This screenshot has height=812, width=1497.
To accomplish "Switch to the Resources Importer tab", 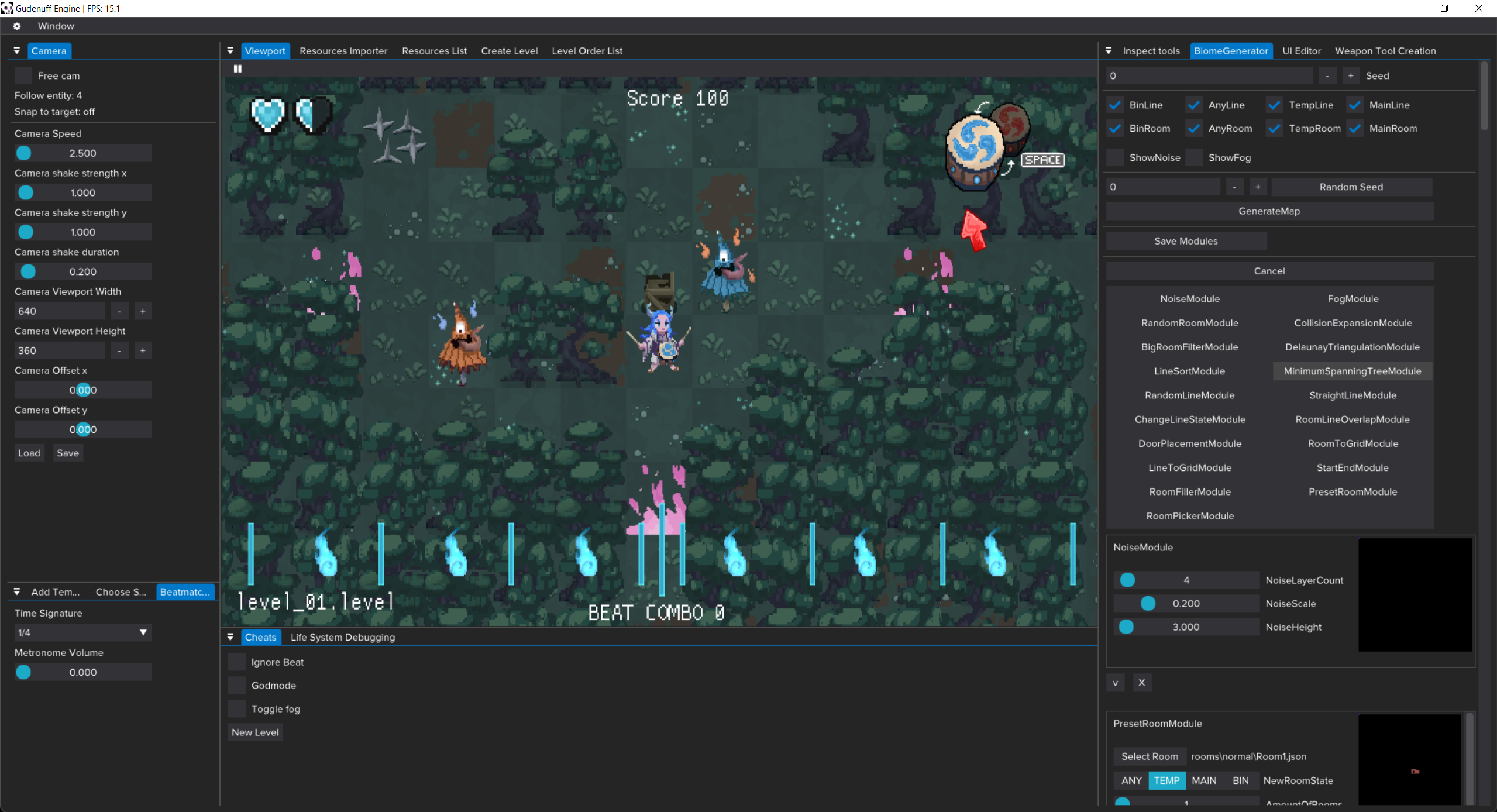I will [343, 51].
